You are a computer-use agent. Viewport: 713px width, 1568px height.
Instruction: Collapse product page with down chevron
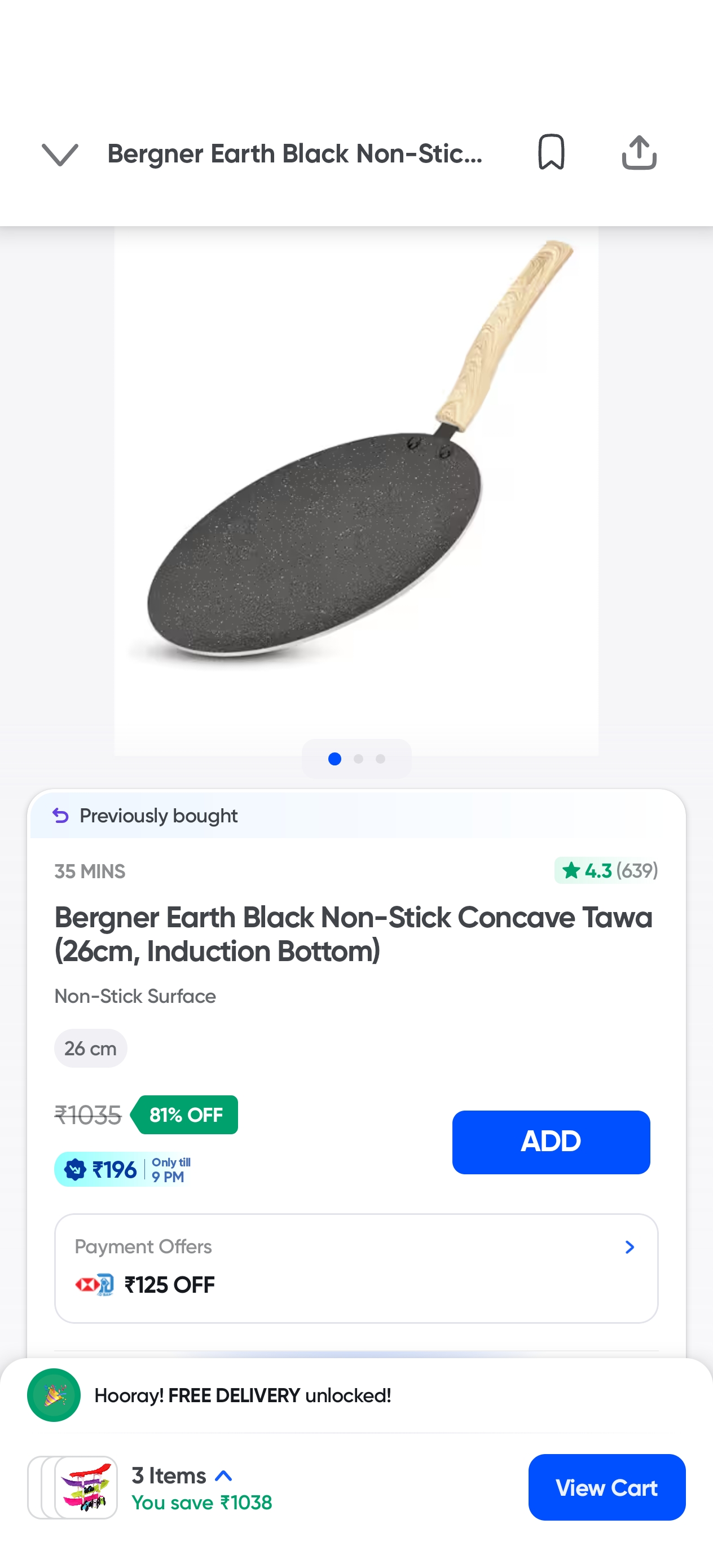(x=60, y=154)
